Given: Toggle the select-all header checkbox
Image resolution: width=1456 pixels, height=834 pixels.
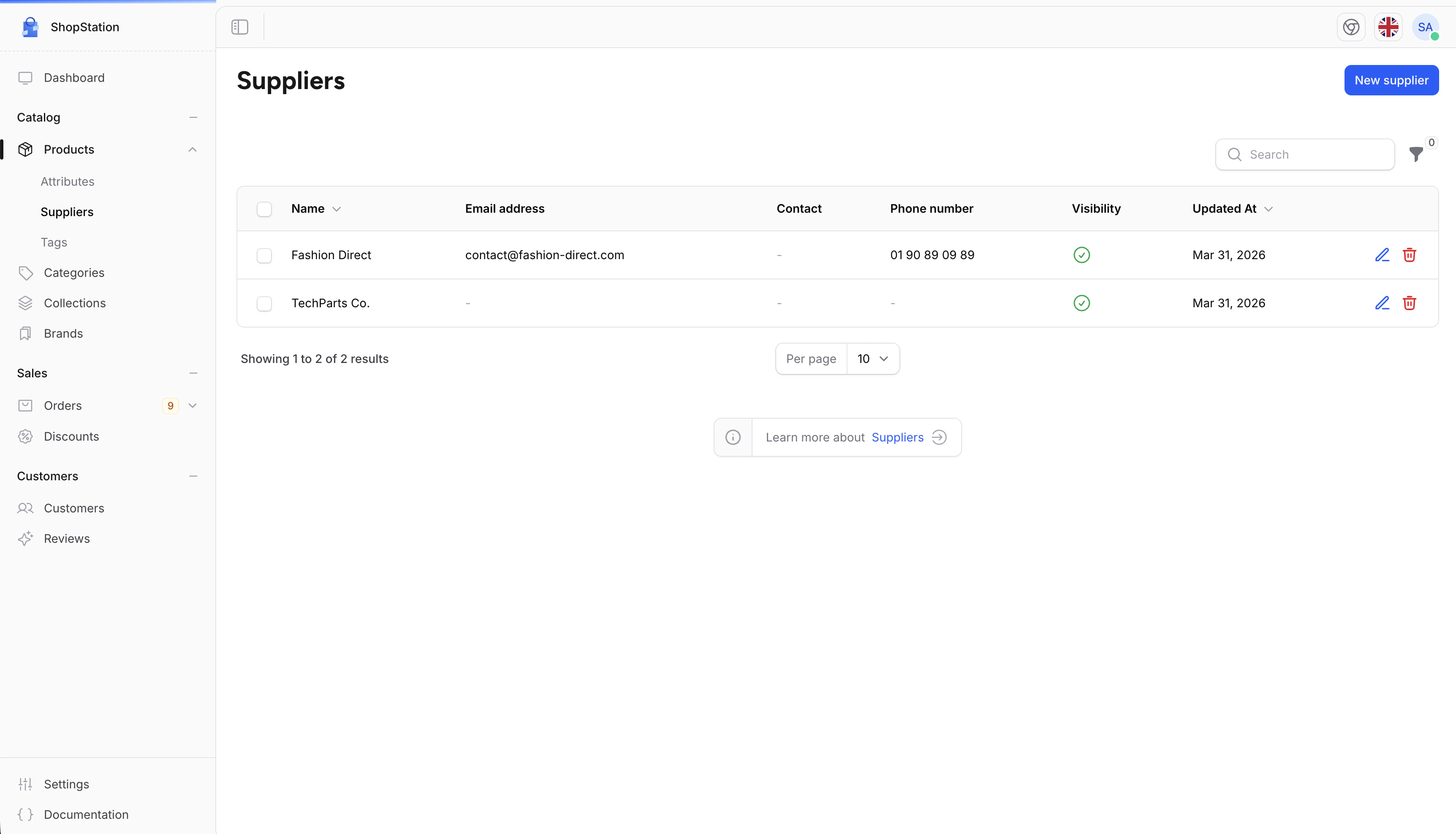Looking at the screenshot, I should pos(264,209).
